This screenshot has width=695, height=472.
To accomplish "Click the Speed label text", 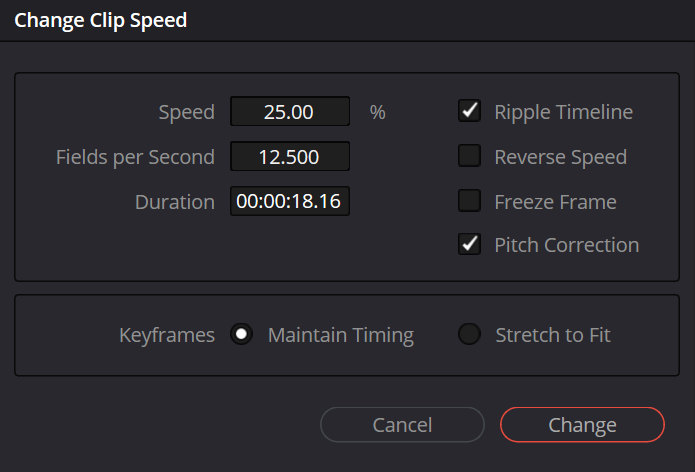I will point(187,112).
